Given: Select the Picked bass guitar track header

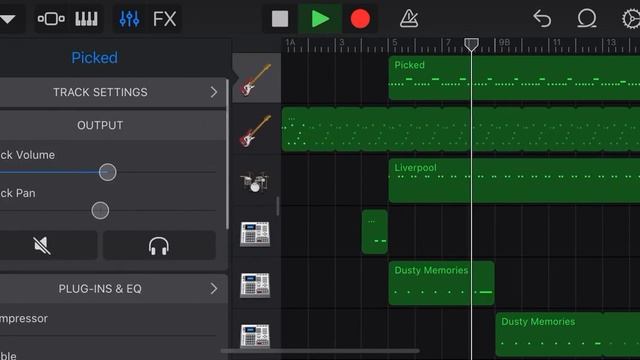Looking at the screenshot, I should coord(256,78).
